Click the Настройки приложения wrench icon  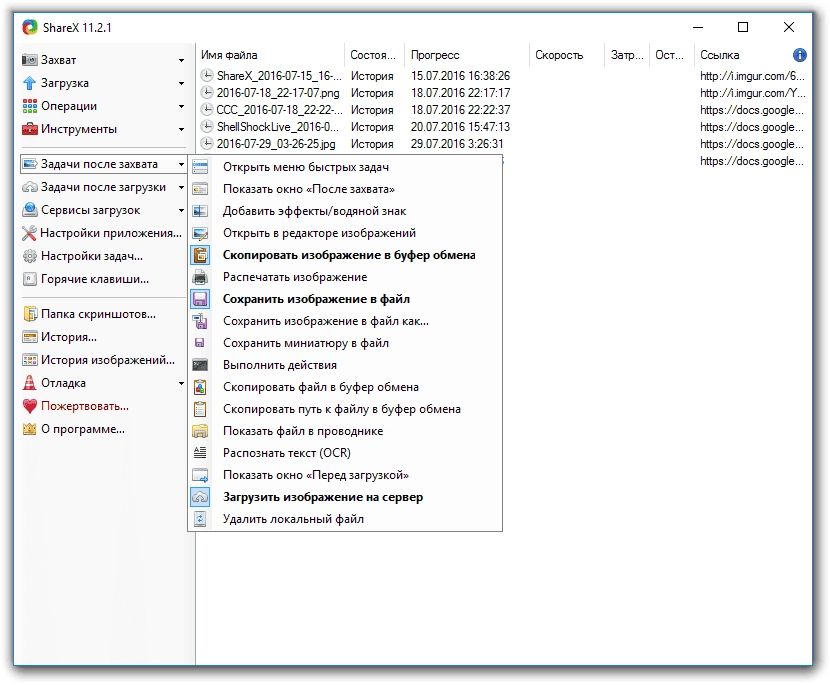[x=29, y=233]
